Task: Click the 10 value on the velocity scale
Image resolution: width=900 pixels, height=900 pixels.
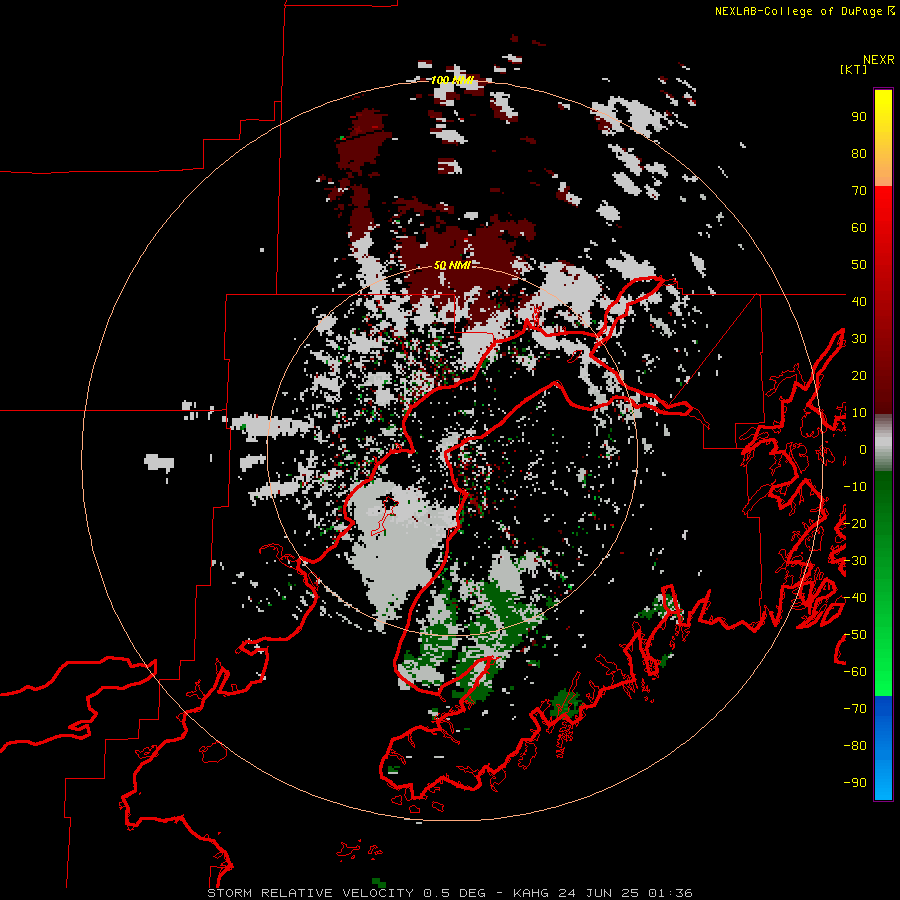Action: tap(859, 413)
